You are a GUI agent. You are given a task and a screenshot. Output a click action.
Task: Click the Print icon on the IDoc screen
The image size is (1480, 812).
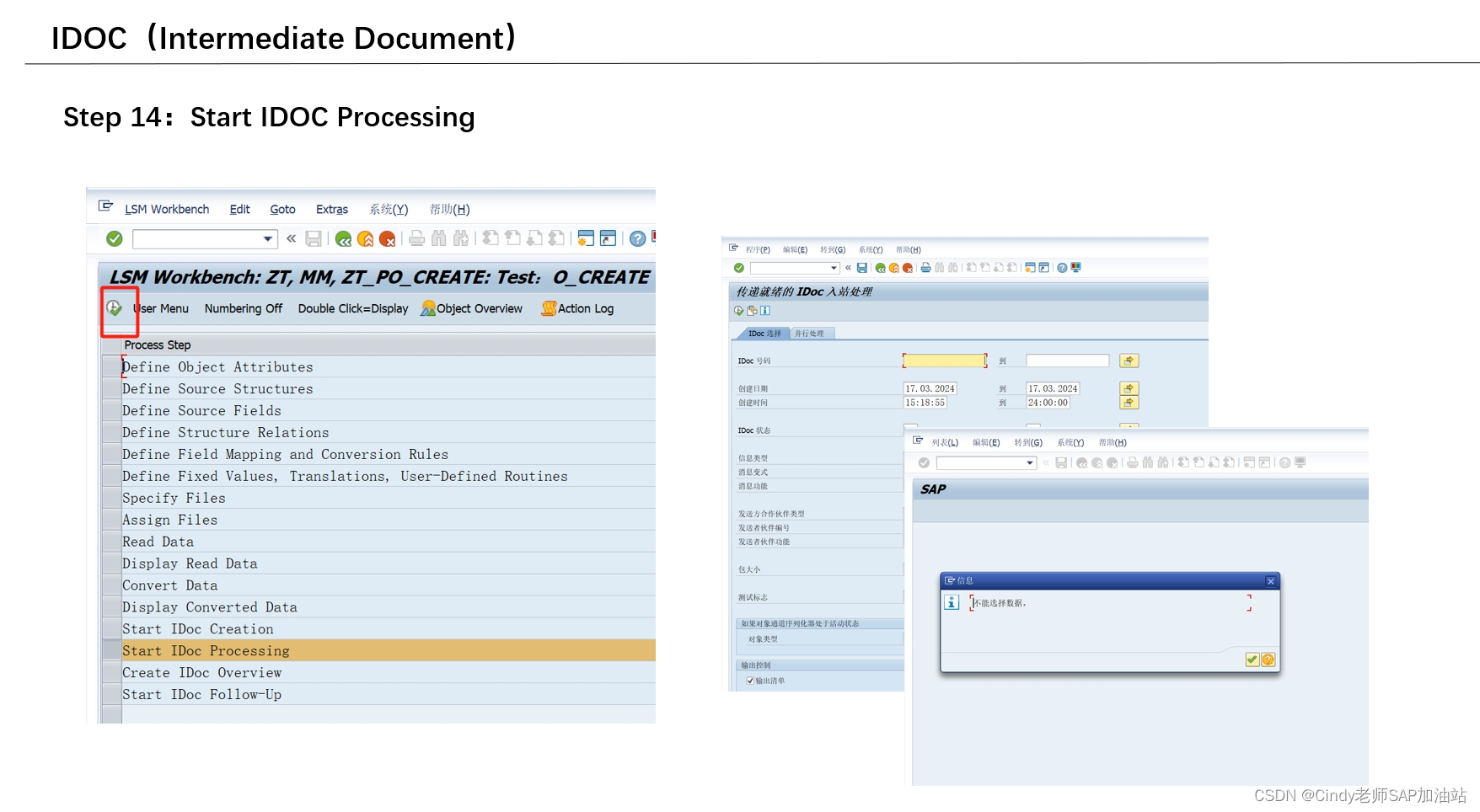[x=925, y=268]
